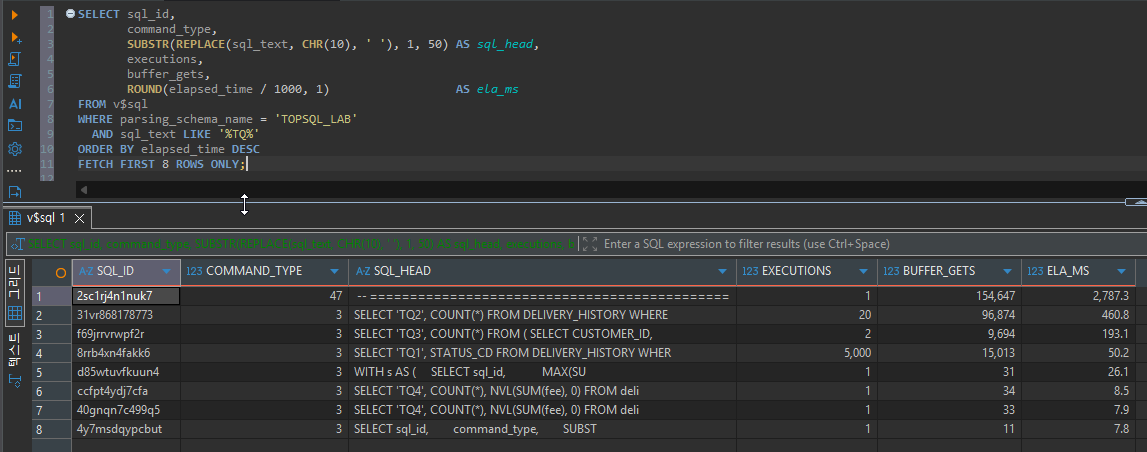Click buffer gets value 96,874
Screen dimensions: 1147x452
point(949,315)
